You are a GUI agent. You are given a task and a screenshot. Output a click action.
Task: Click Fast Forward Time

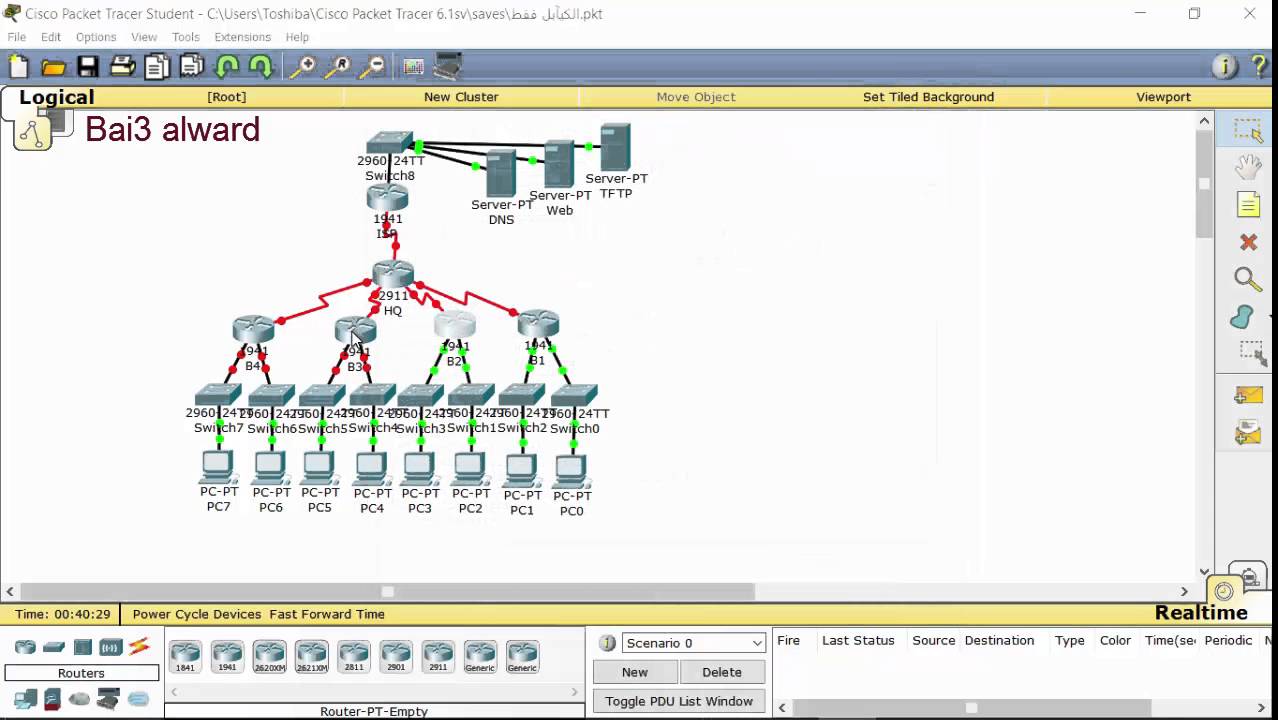click(327, 614)
